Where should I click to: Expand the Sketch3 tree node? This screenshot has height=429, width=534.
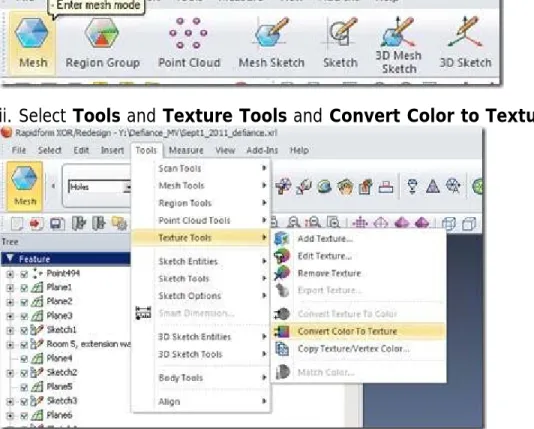tap(10, 401)
